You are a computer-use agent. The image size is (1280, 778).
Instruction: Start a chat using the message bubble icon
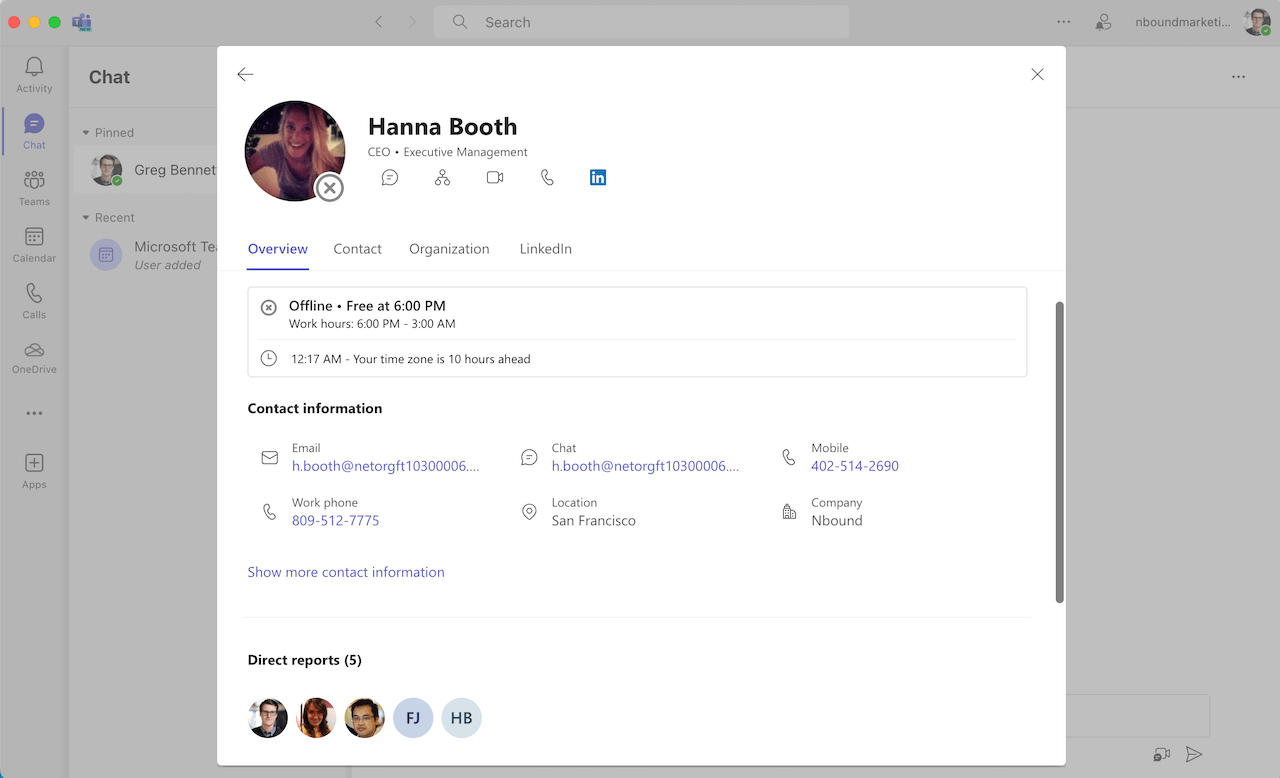point(389,177)
